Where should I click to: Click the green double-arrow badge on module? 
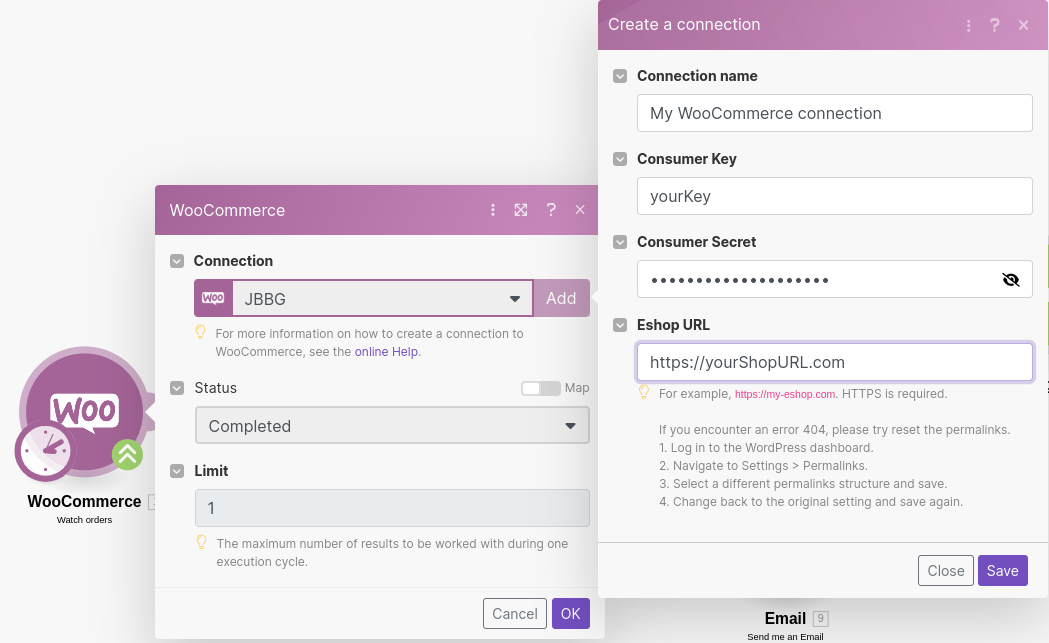tap(127, 455)
